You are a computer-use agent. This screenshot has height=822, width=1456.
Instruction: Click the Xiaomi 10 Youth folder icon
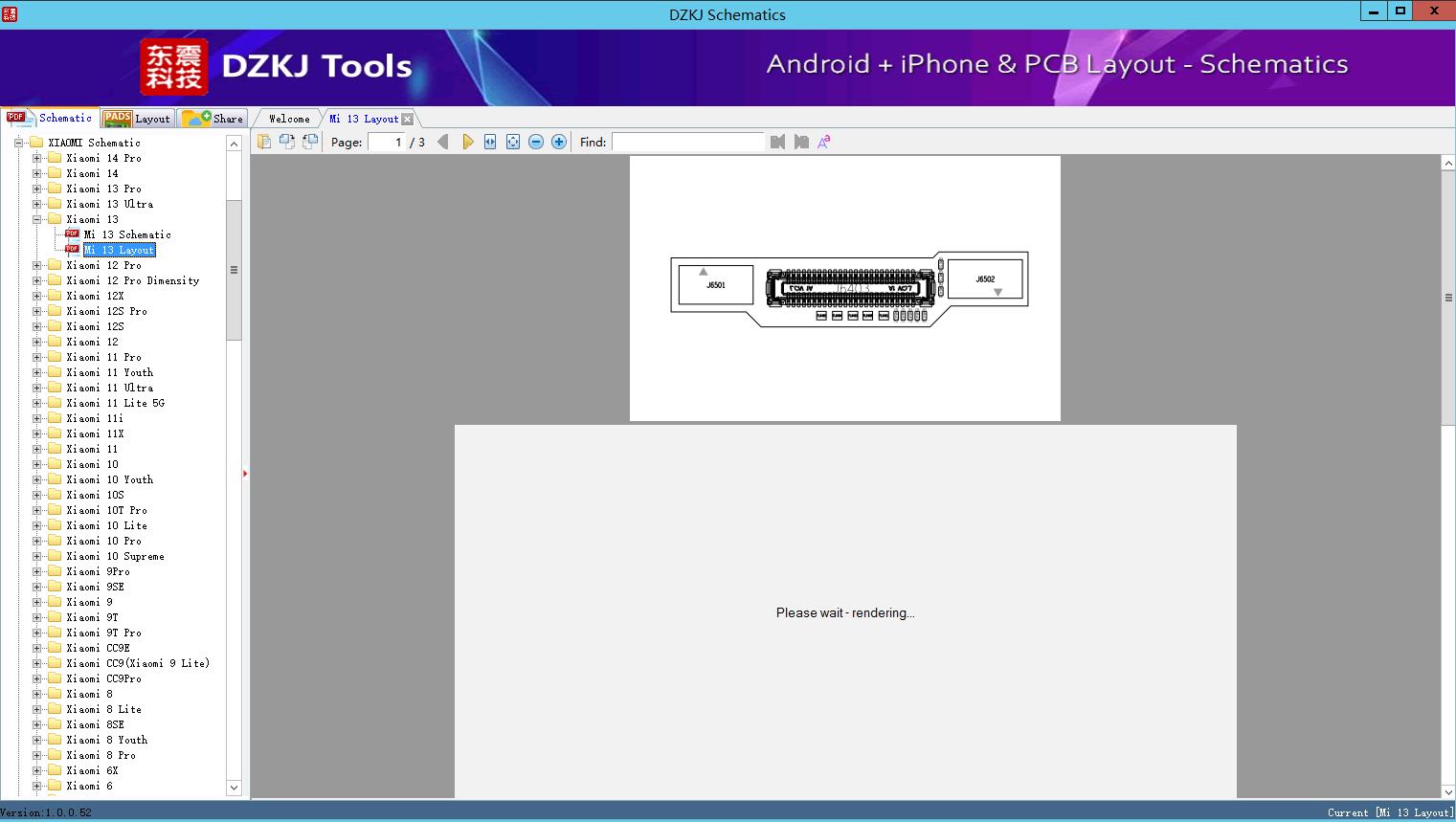pyautogui.click(x=55, y=479)
